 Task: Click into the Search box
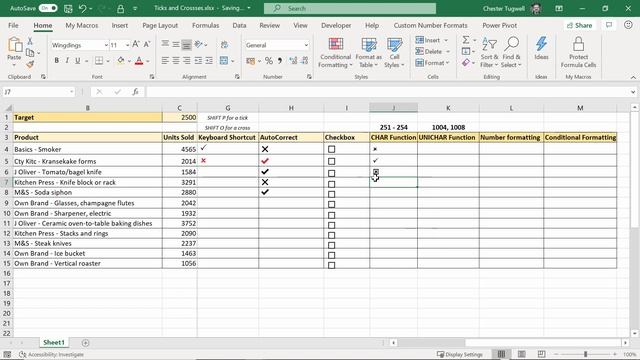tap(350, 8)
